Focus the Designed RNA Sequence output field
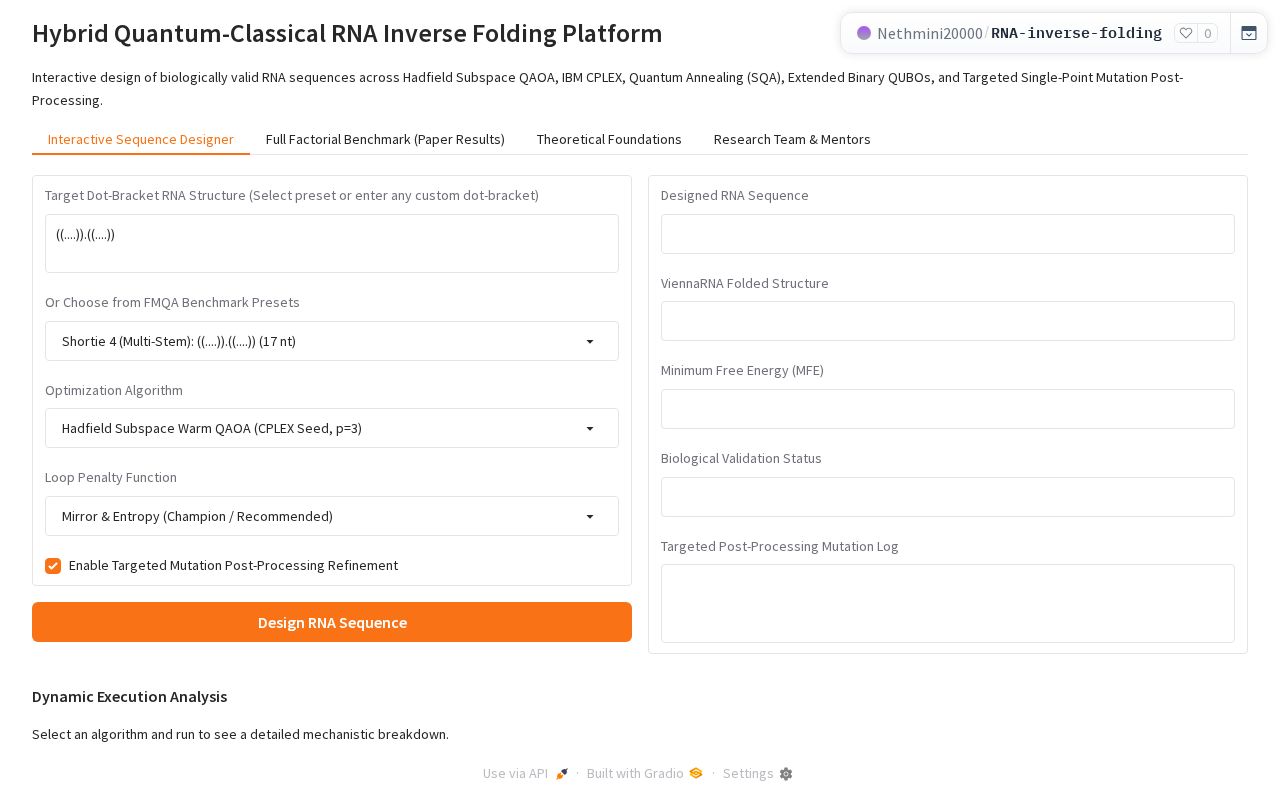 point(948,234)
